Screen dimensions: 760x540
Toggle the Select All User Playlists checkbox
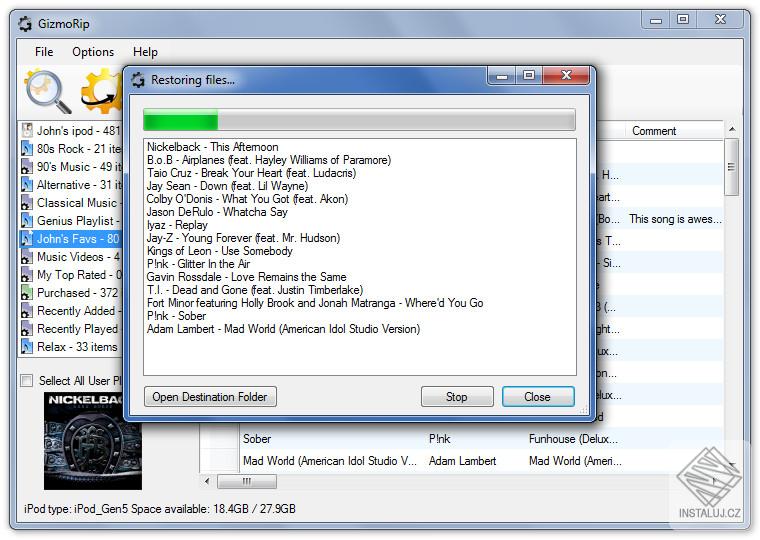click(x=27, y=381)
